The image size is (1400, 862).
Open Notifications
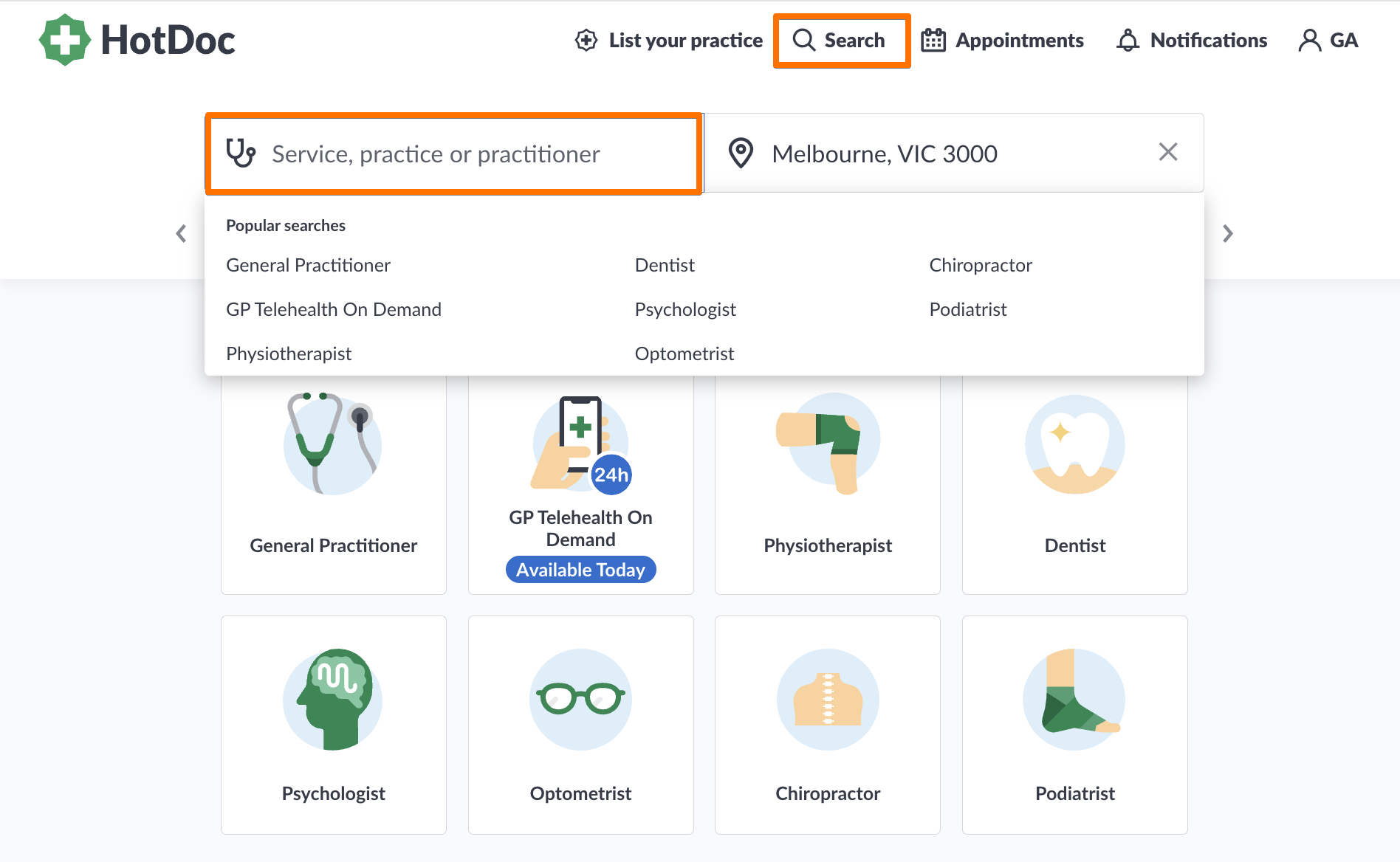click(x=1192, y=40)
